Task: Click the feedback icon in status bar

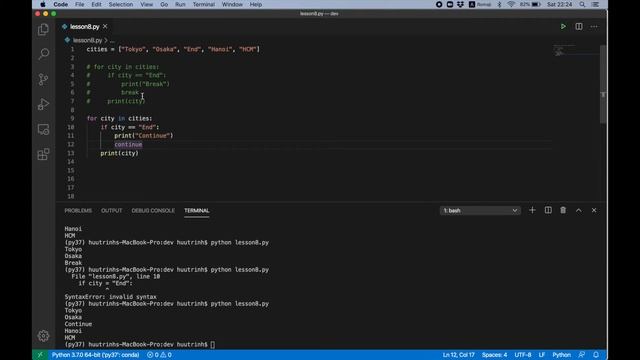Action: click(x=582, y=355)
